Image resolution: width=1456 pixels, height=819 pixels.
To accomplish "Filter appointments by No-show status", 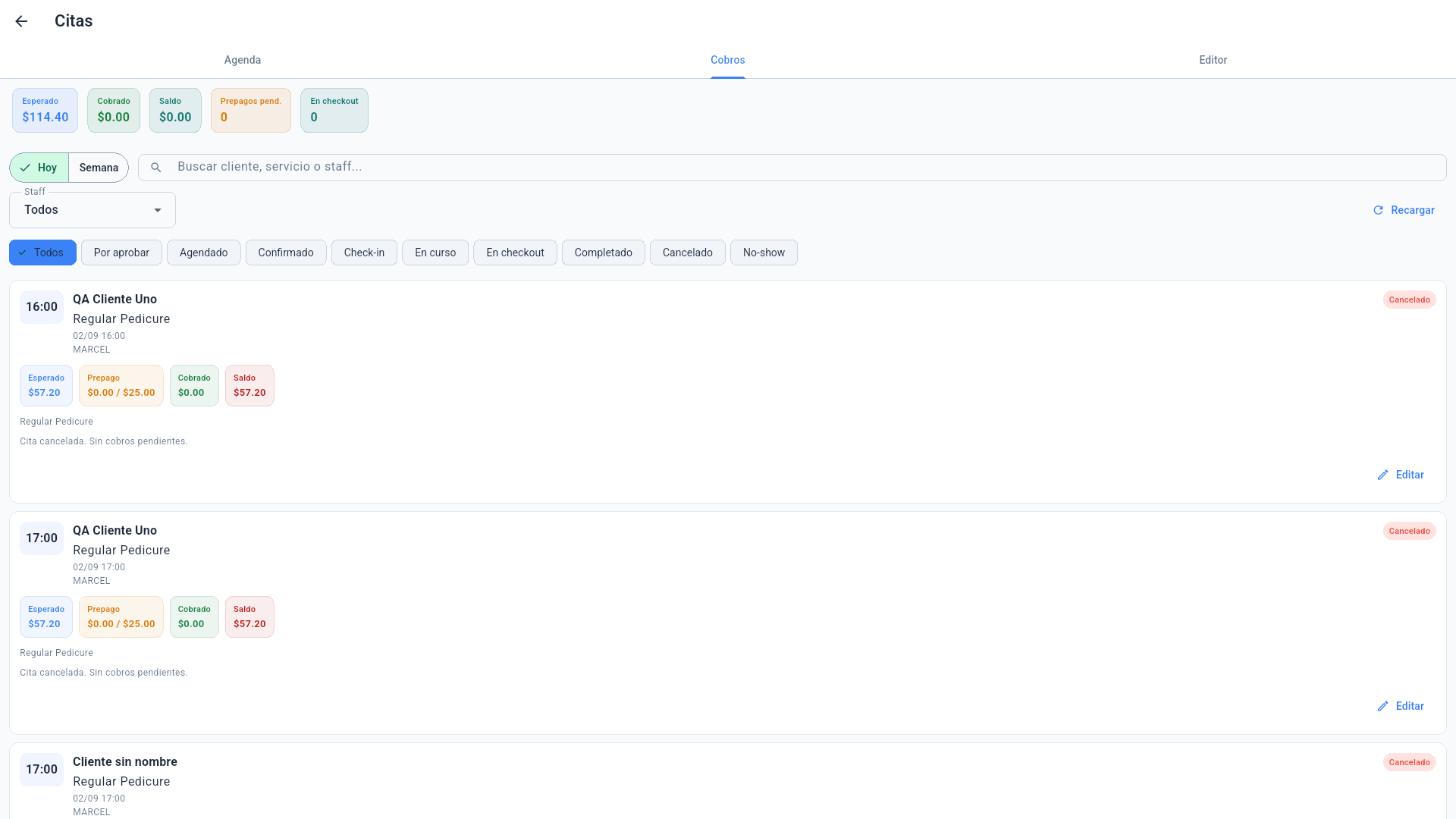I will click(x=764, y=253).
